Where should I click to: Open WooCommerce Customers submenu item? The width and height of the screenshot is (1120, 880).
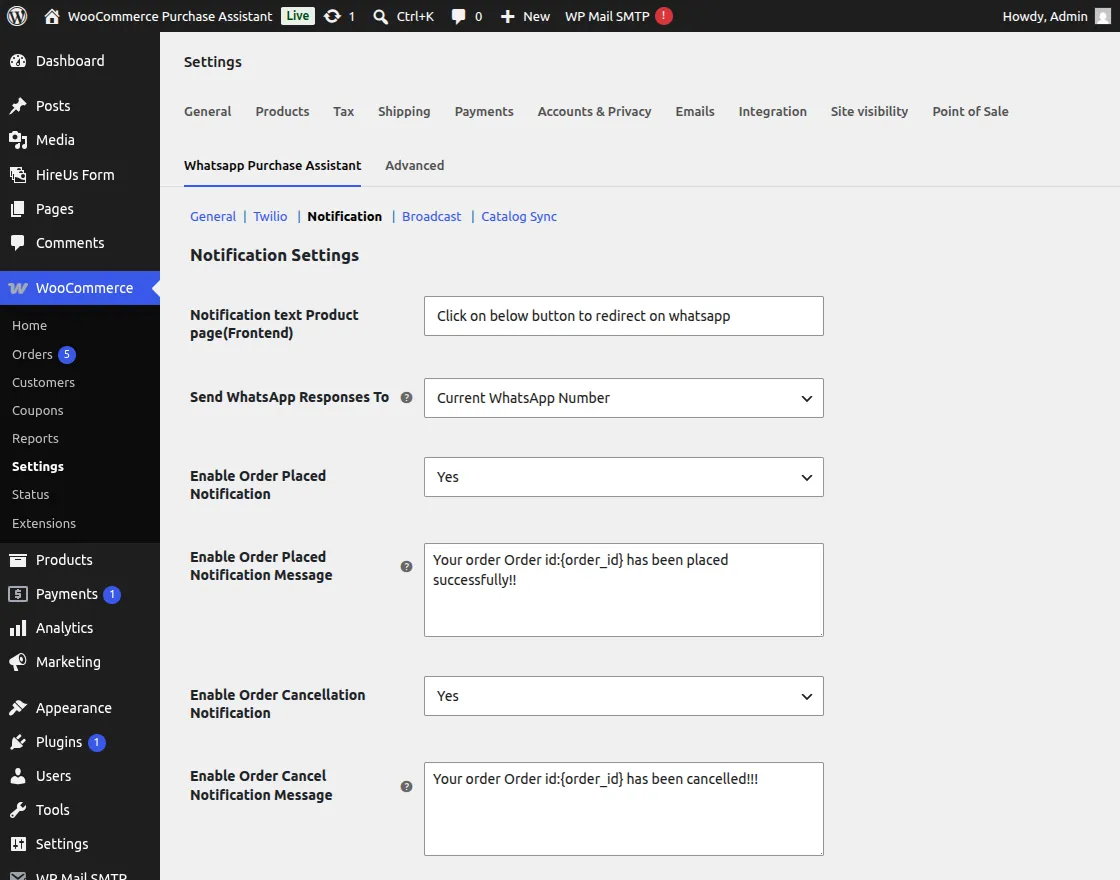tap(44, 383)
